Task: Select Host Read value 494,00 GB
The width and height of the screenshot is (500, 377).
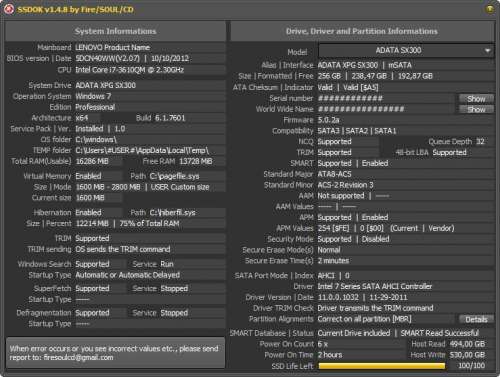Action: coord(467,344)
